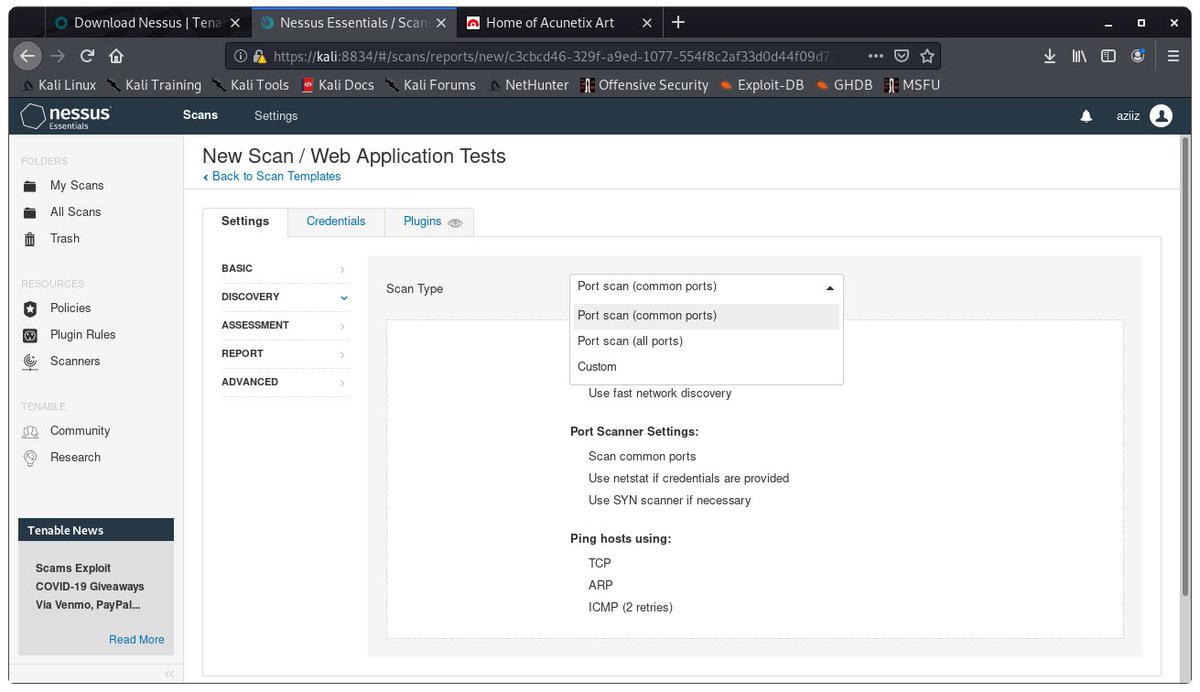This screenshot has height=692, width=1200.
Task: Open the Scans top menu
Action: tap(200, 116)
